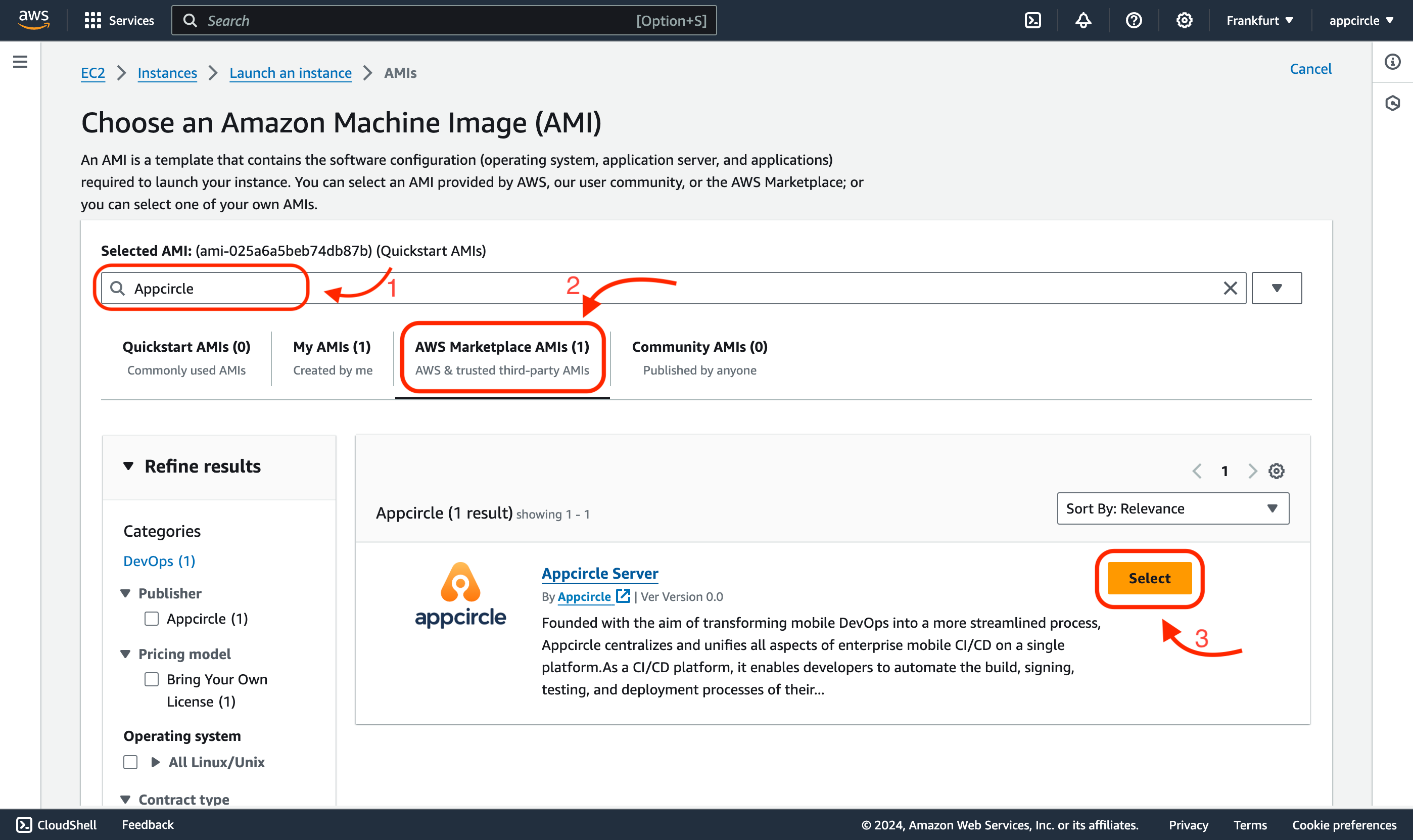Select the Appcircle Server AMI
Screen dimensions: 1413x840
1149,578
